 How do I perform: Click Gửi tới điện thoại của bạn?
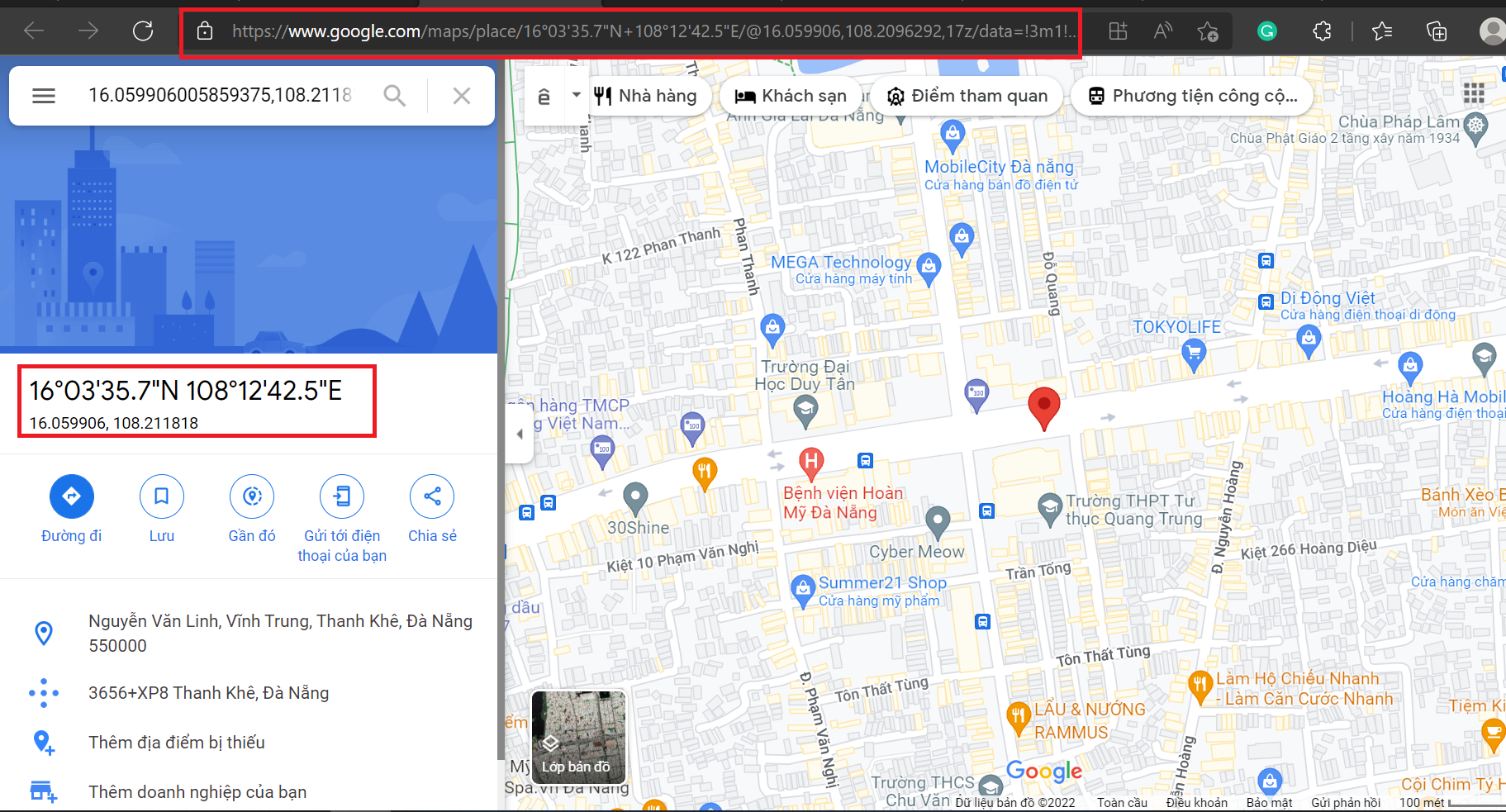342,519
